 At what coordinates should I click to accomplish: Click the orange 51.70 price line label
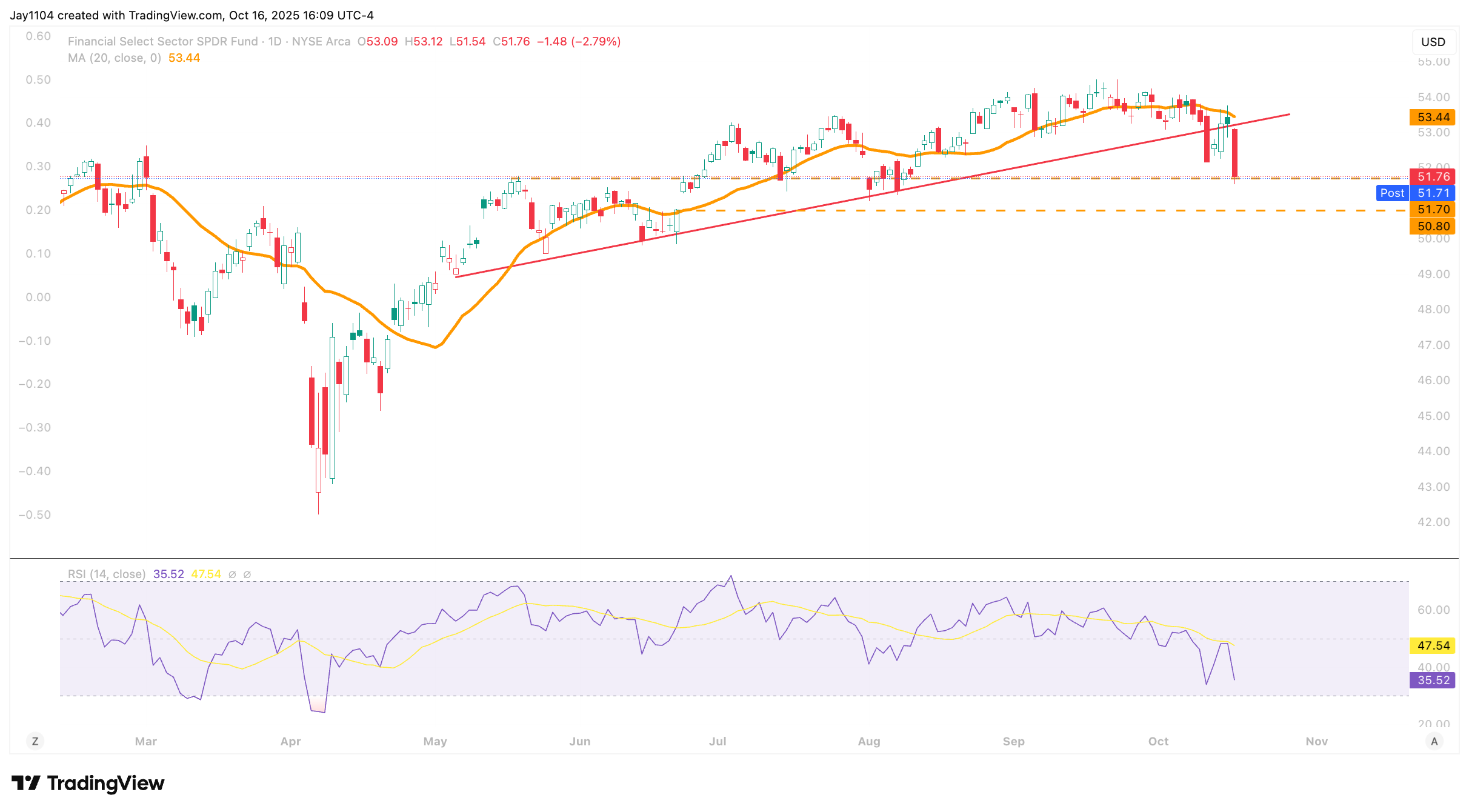1433,209
